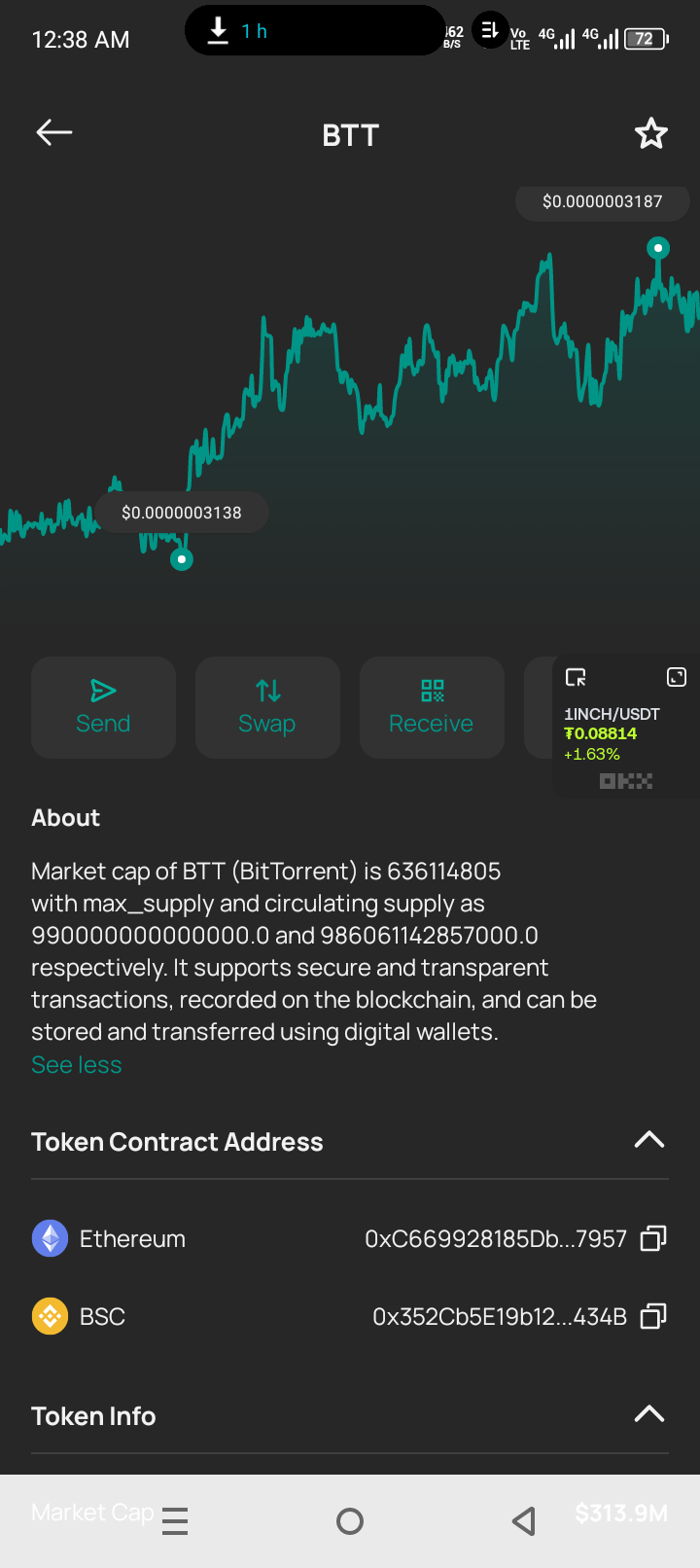Open the 1INCH/USDT floating ticker
This screenshot has width=700, height=1568.
point(612,734)
